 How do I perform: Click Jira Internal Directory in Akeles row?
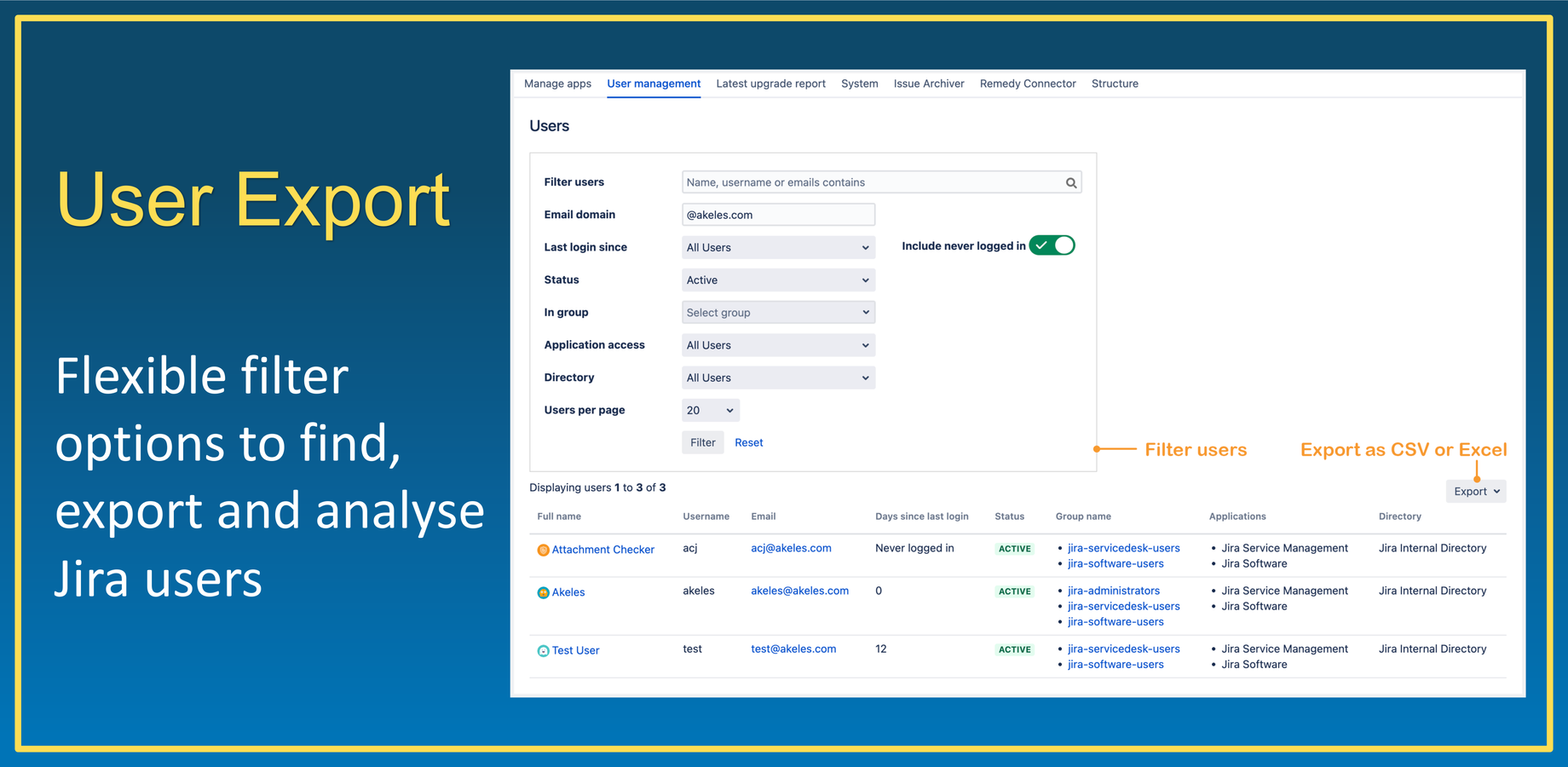coord(1433,591)
